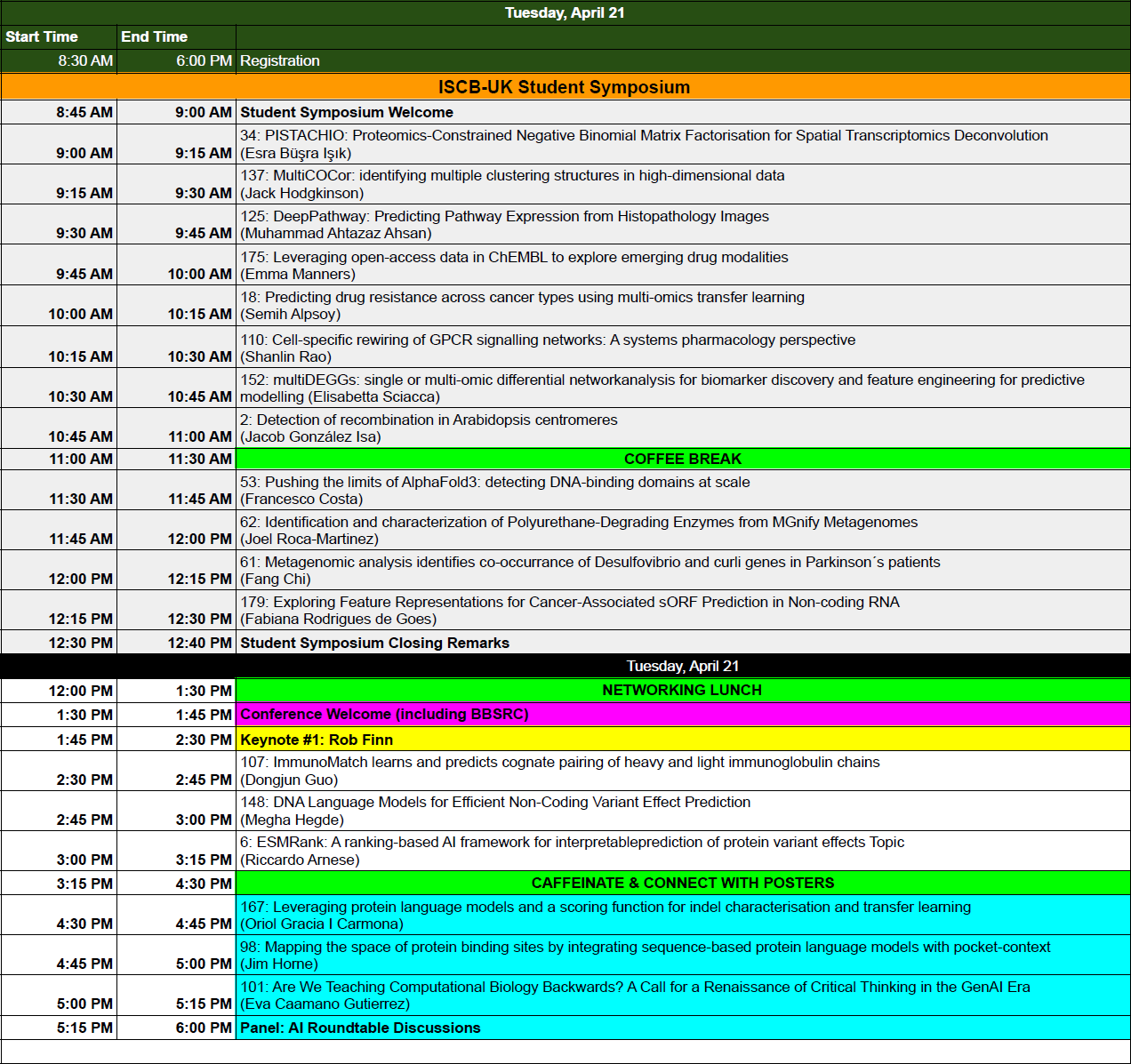Click the CAFFEINATE & CONNECT WITH POSTERS row
Image resolution: width=1131 pixels, height=1064 pixels.
click(682, 883)
